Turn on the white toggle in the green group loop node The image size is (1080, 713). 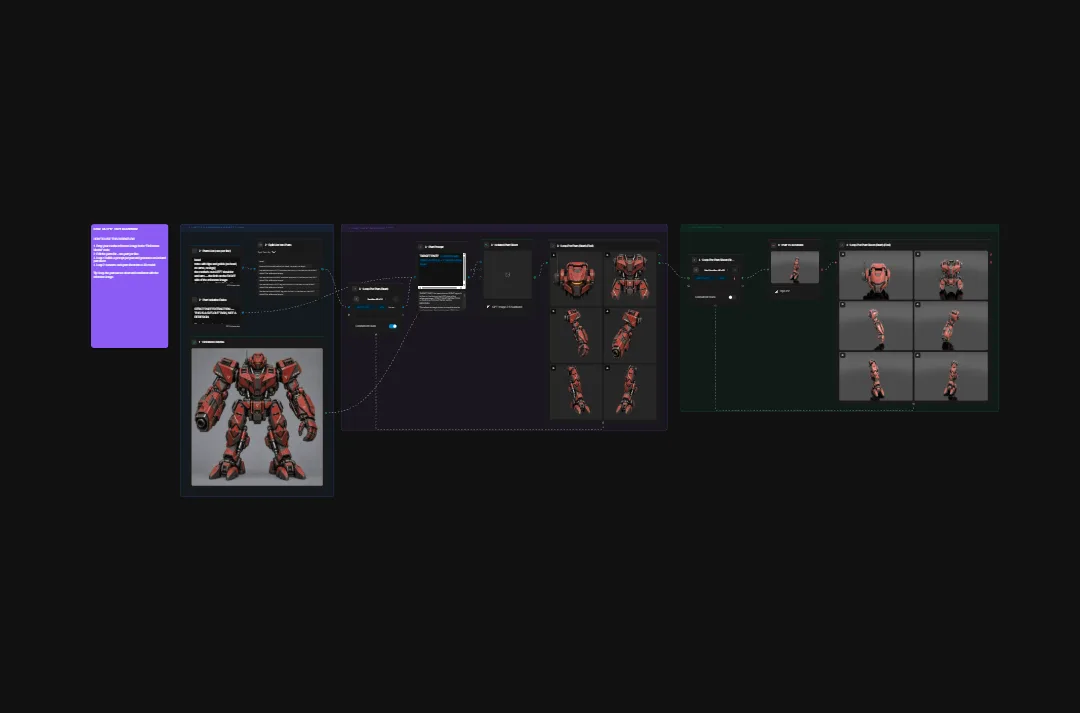coord(732,297)
